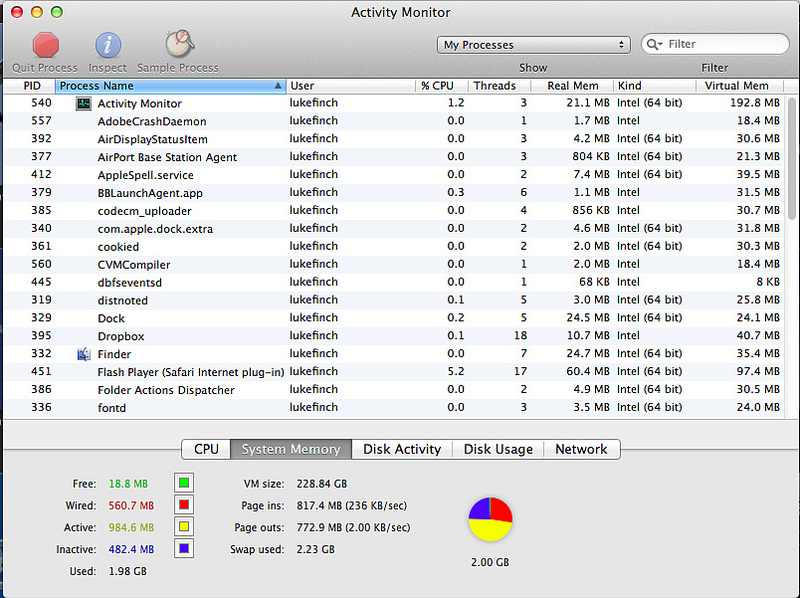The height and width of the screenshot is (598, 800).
Task: Select the cookied process row
Action: pos(393,246)
